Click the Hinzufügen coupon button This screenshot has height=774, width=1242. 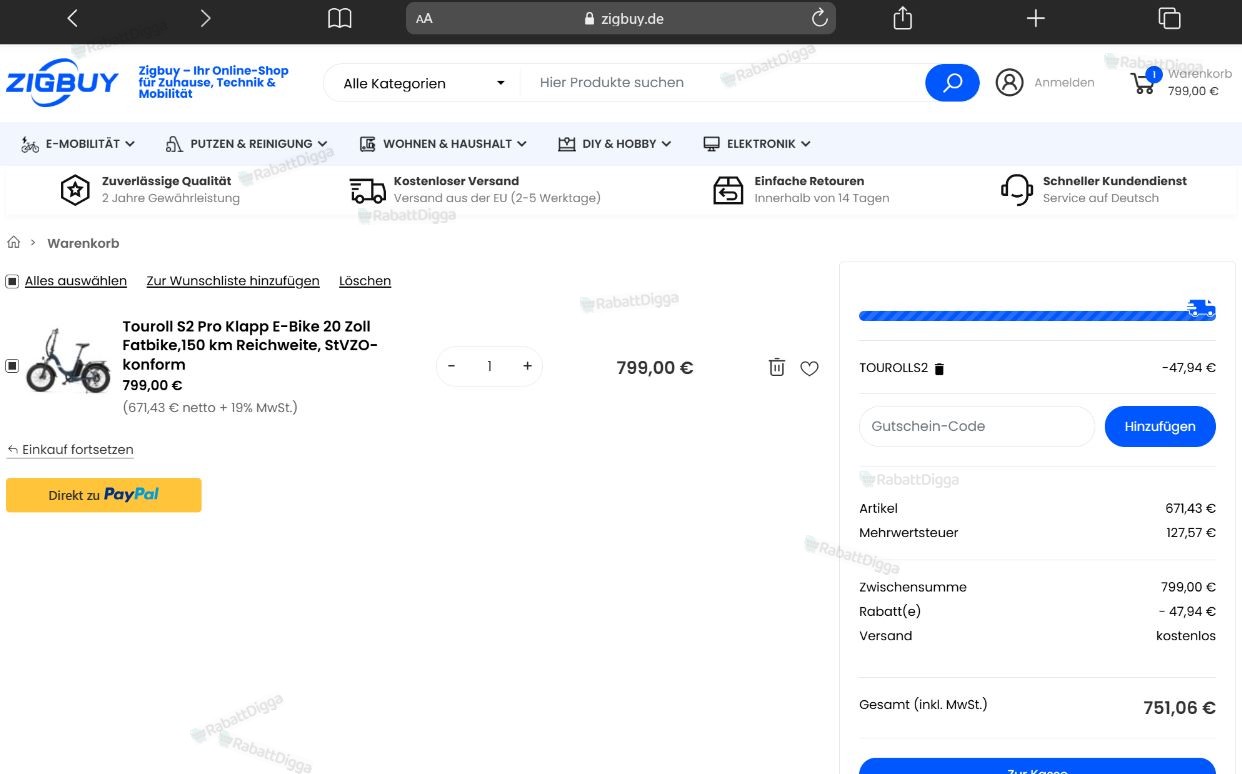[x=1160, y=426]
